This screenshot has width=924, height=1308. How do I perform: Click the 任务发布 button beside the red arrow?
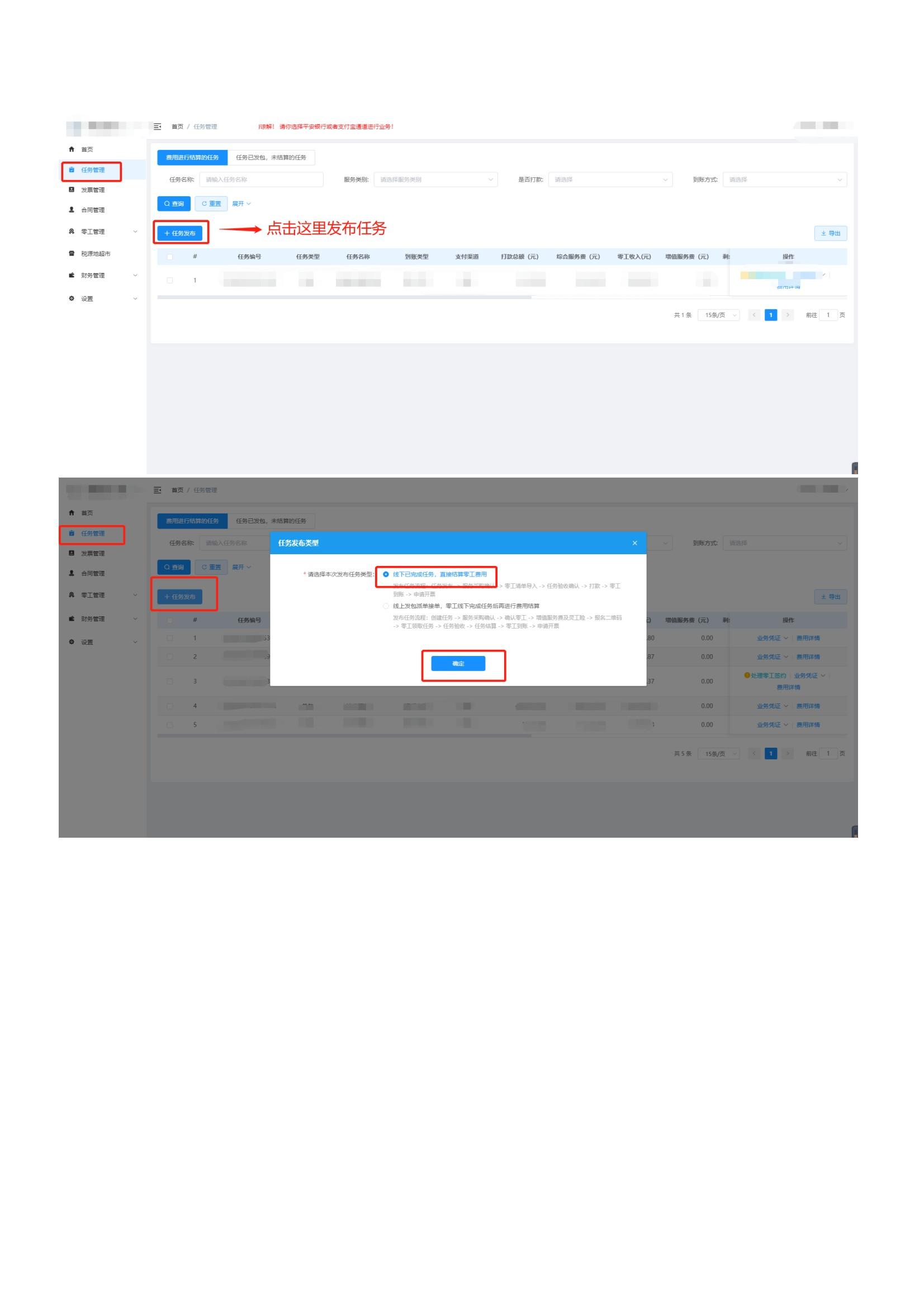[x=180, y=234]
